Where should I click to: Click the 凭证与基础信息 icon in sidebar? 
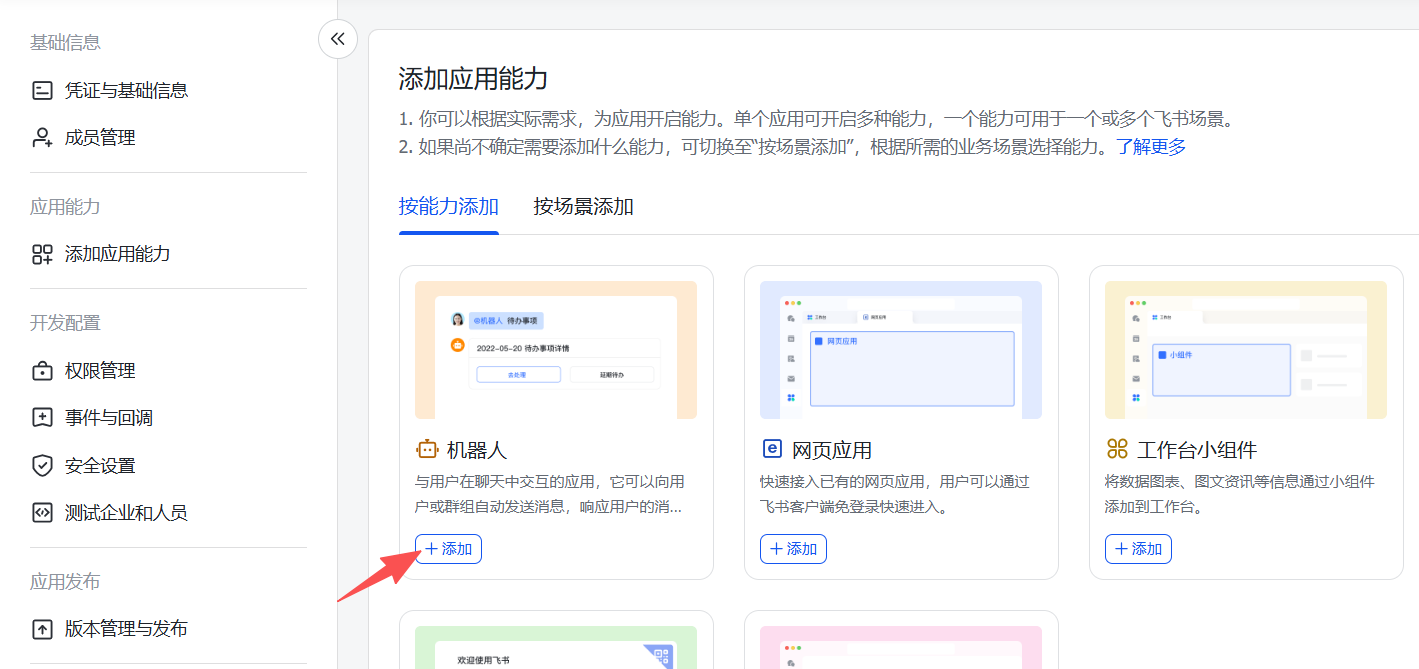pyautogui.click(x=42, y=90)
